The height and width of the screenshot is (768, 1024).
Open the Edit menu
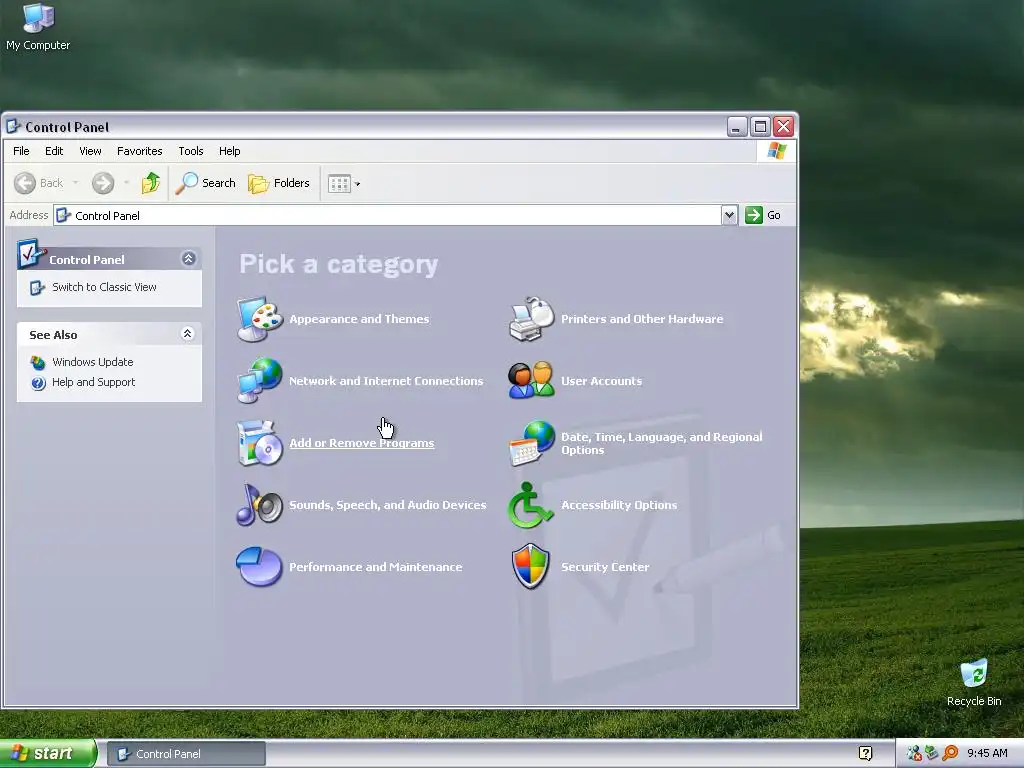54,151
